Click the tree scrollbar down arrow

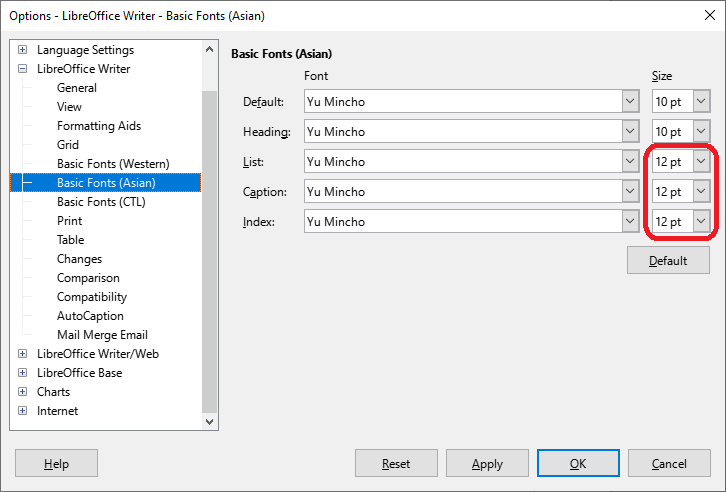tap(209, 421)
